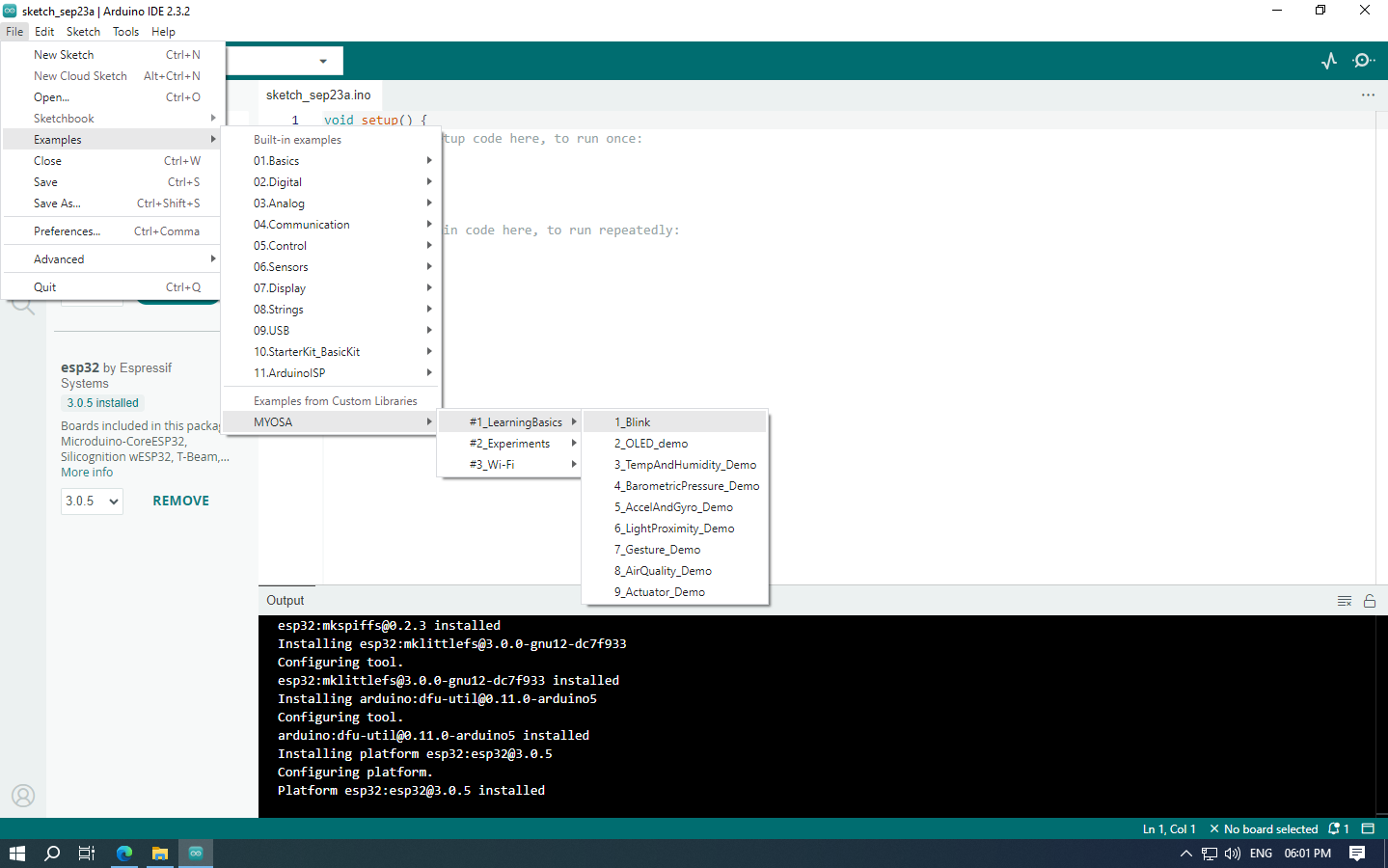This screenshot has width=1388, height=868.
Task: Expand 06.Sensors examples submenu
Action: click(x=331, y=267)
